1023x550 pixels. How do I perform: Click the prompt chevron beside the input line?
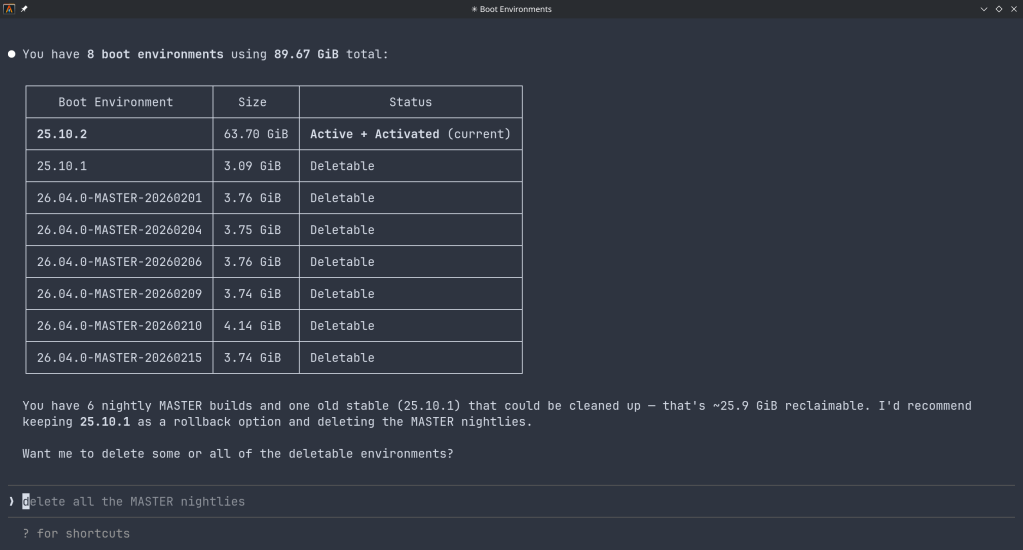coord(12,501)
